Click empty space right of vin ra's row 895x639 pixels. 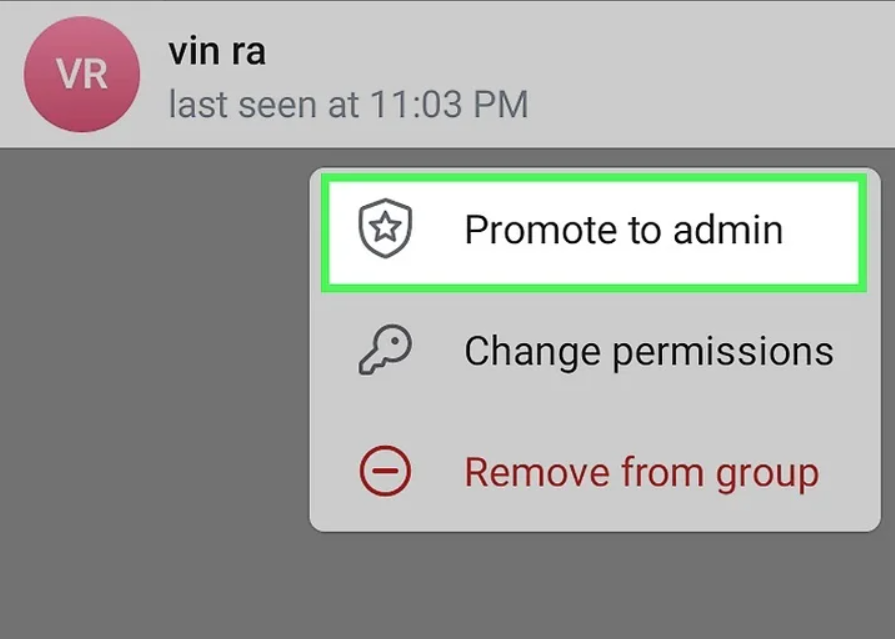(720, 75)
